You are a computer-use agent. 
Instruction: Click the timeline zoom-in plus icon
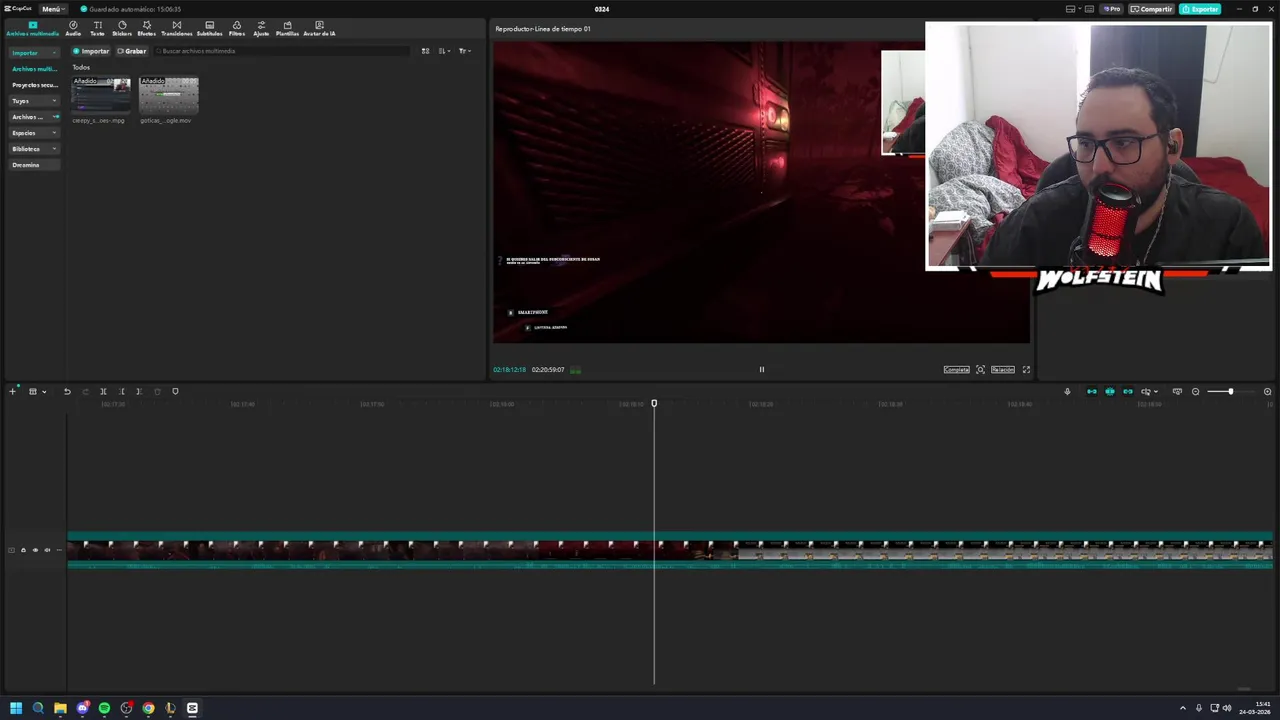click(1267, 391)
